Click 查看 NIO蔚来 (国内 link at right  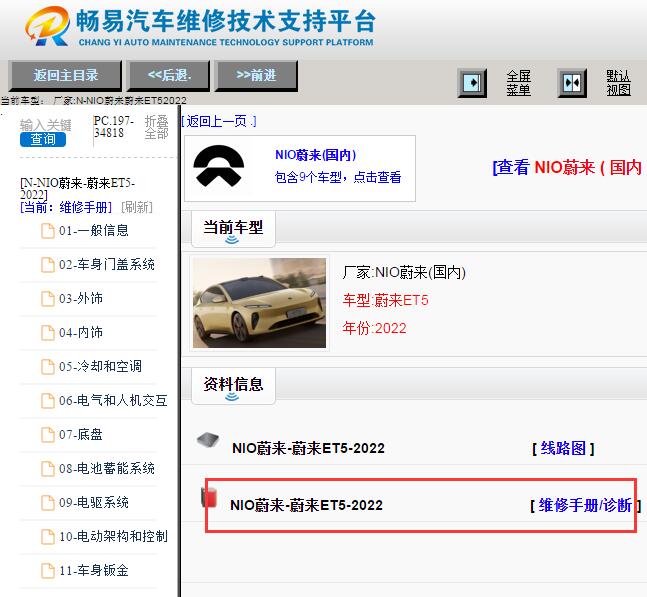(x=568, y=168)
